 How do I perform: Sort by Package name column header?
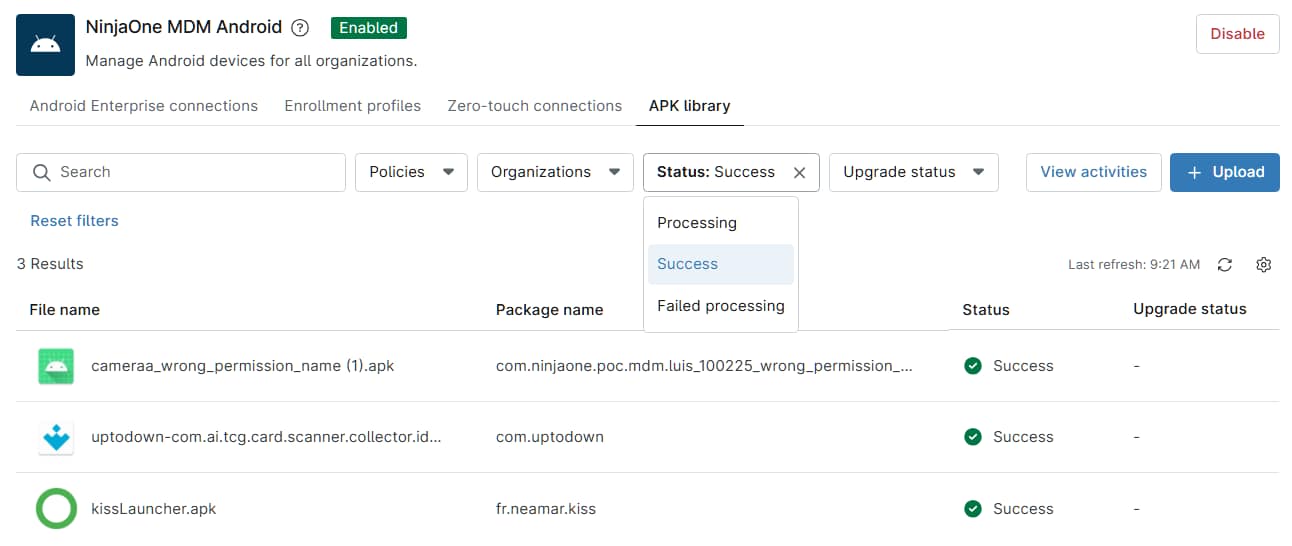pyautogui.click(x=550, y=310)
